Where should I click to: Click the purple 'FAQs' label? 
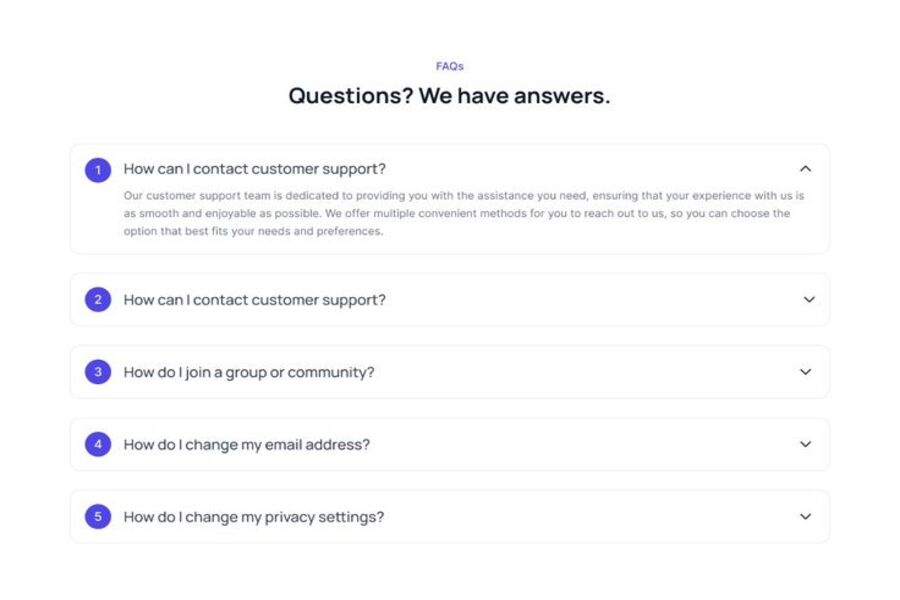(x=450, y=66)
